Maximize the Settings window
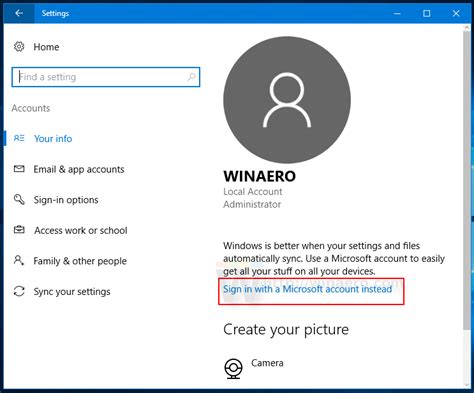Image resolution: width=474 pixels, height=393 pixels. pos(426,13)
